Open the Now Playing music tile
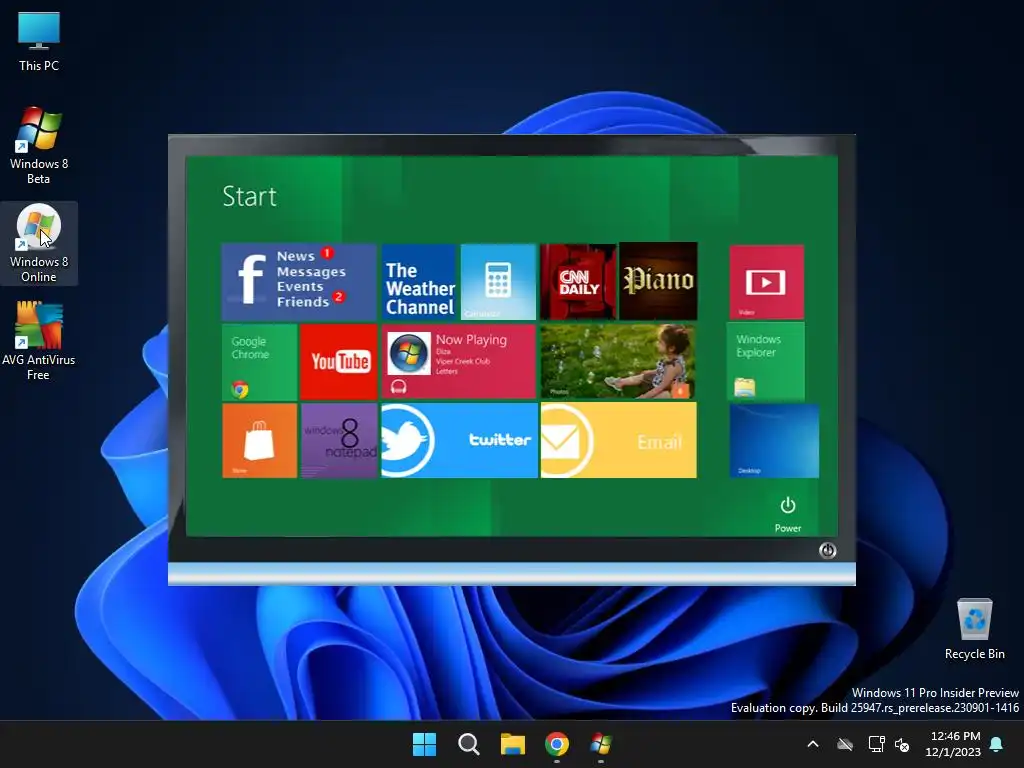Viewport: 1024px width, 768px height. click(458, 362)
